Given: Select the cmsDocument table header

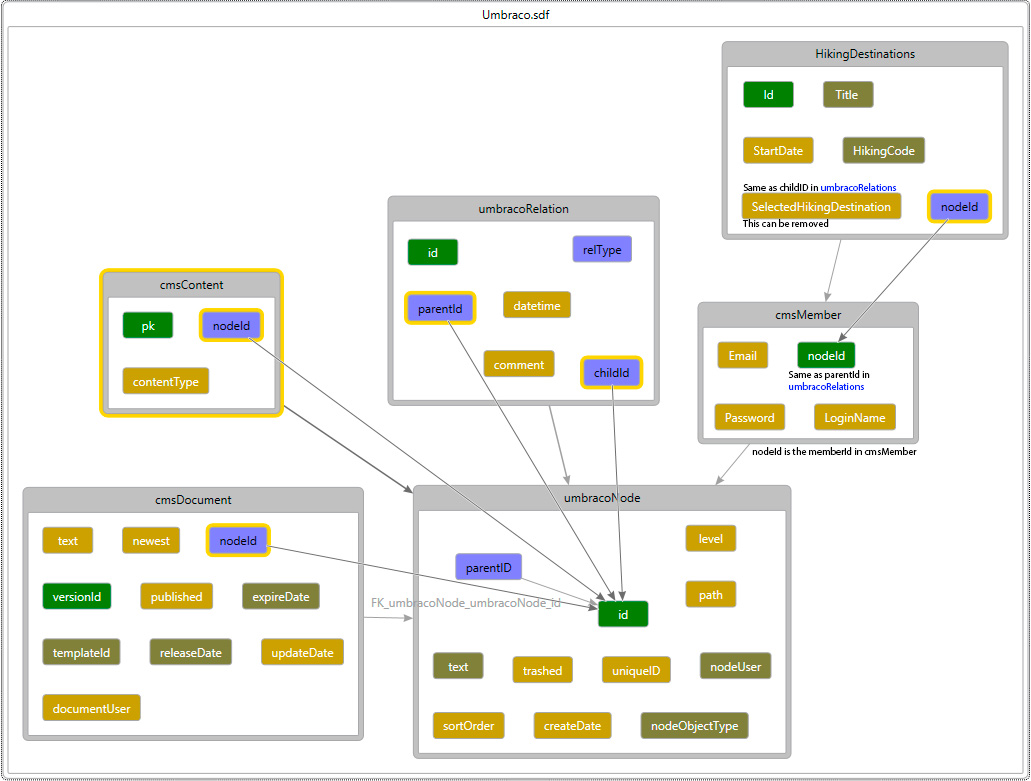Looking at the screenshot, I should tap(193, 500).
